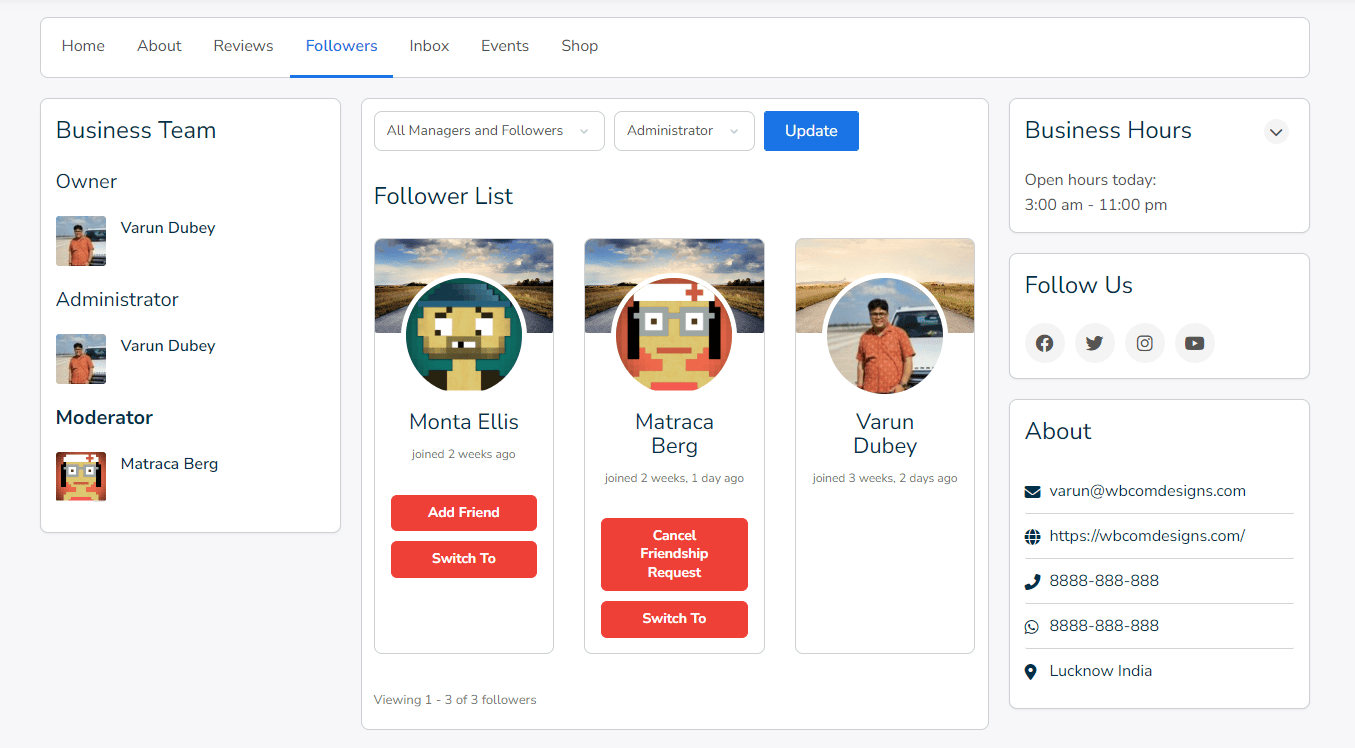Open the Administrator role dropdown

pyautogui.click(x=684, y=131)
